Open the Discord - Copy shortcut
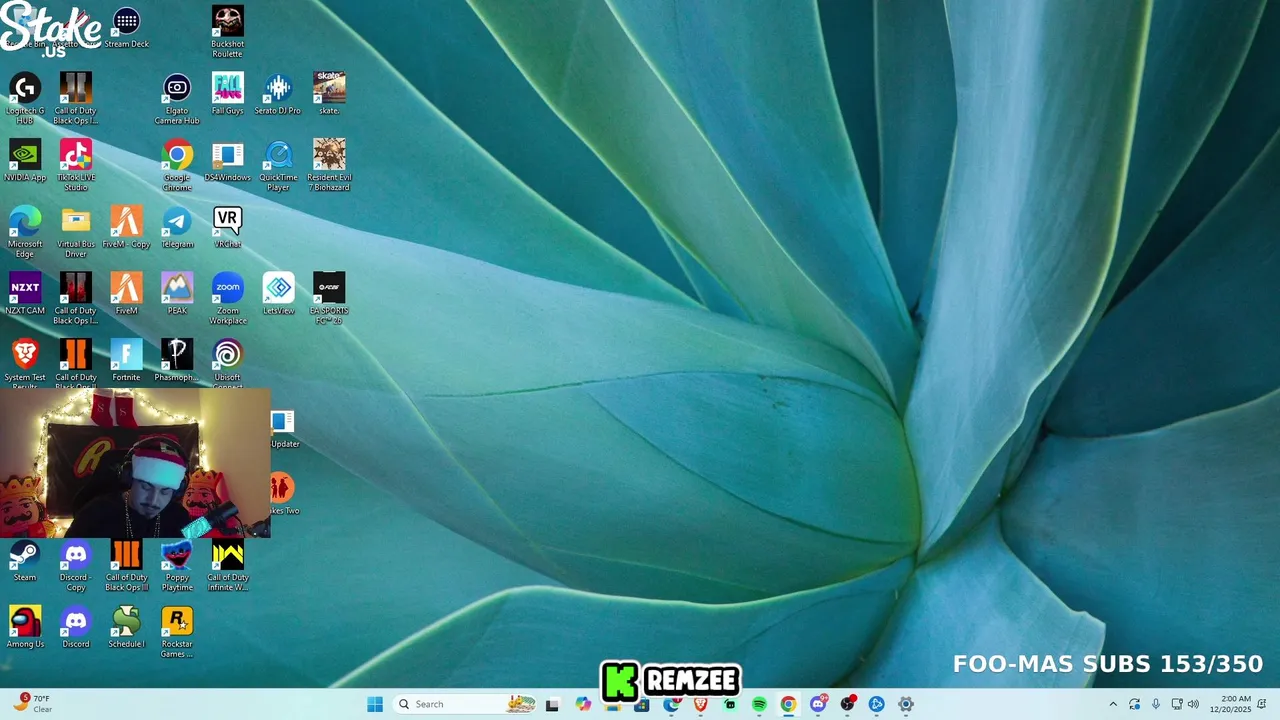 click(76, 566)
